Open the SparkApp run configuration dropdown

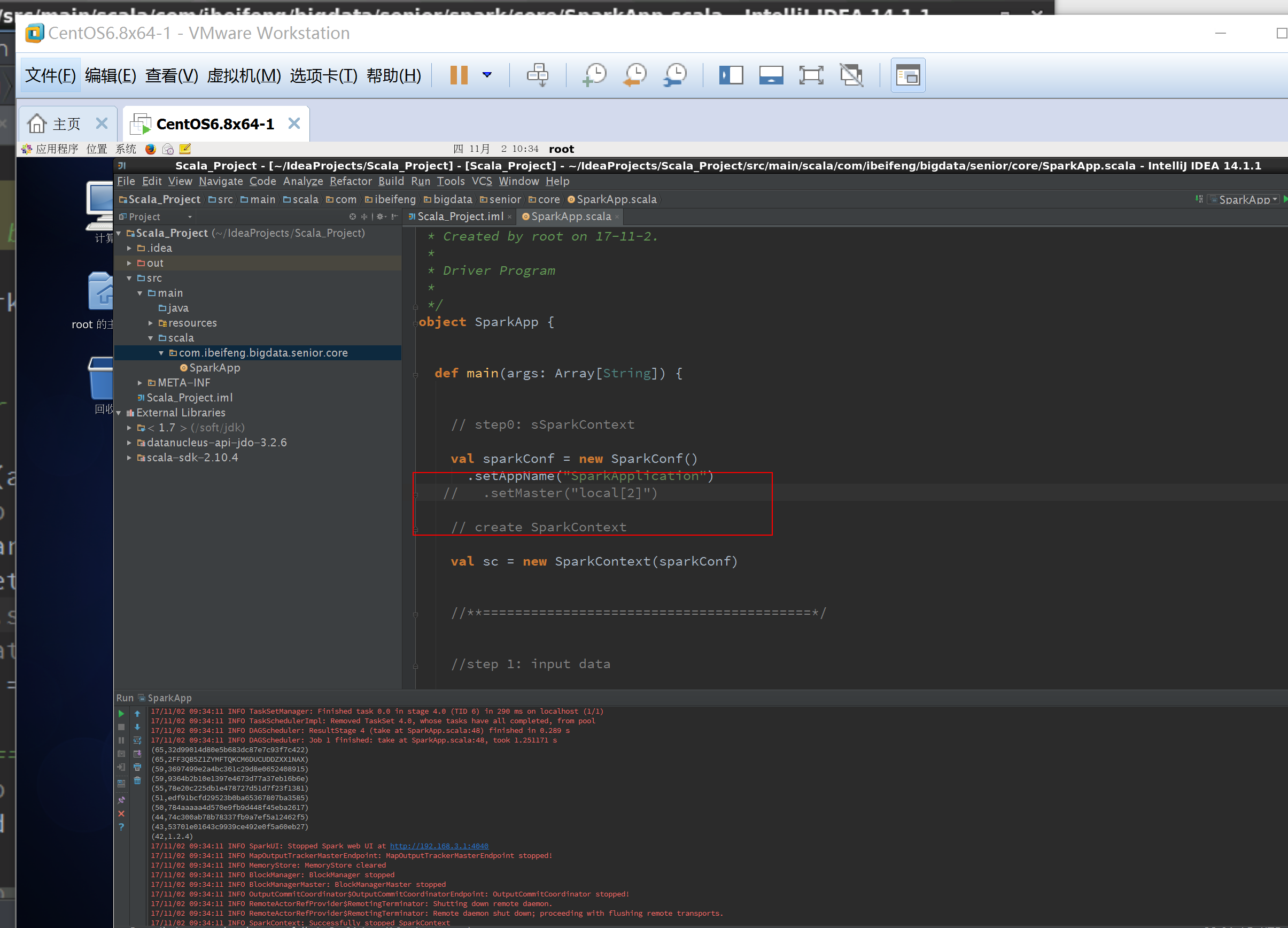[1244, 199]
